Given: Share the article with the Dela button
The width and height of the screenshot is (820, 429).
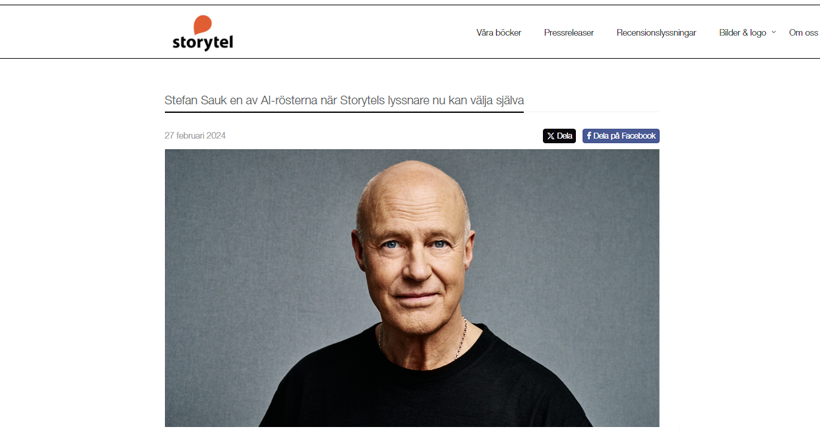Looking at the screenshot, I should click(559, 136).
